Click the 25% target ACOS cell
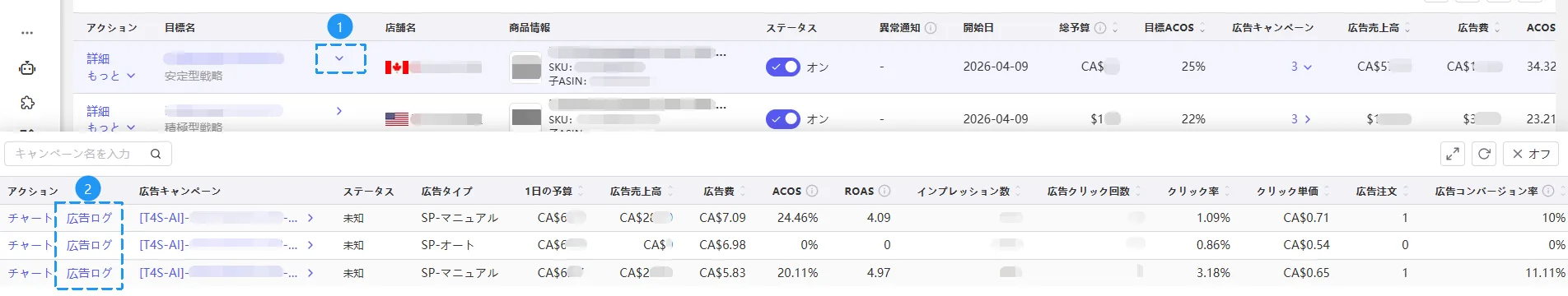 (1193, 67)
